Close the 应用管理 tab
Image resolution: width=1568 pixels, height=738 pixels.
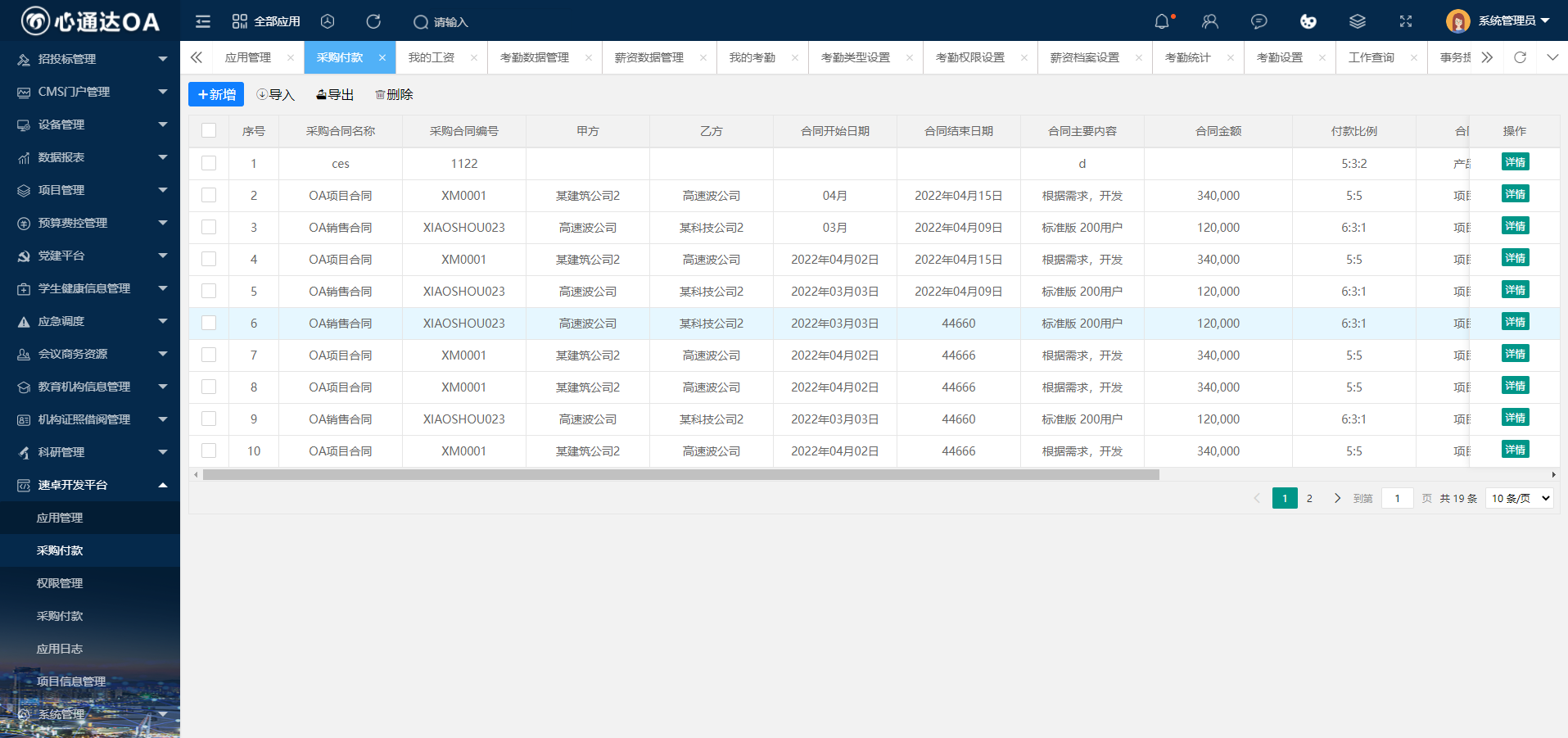tap(291, 57)
